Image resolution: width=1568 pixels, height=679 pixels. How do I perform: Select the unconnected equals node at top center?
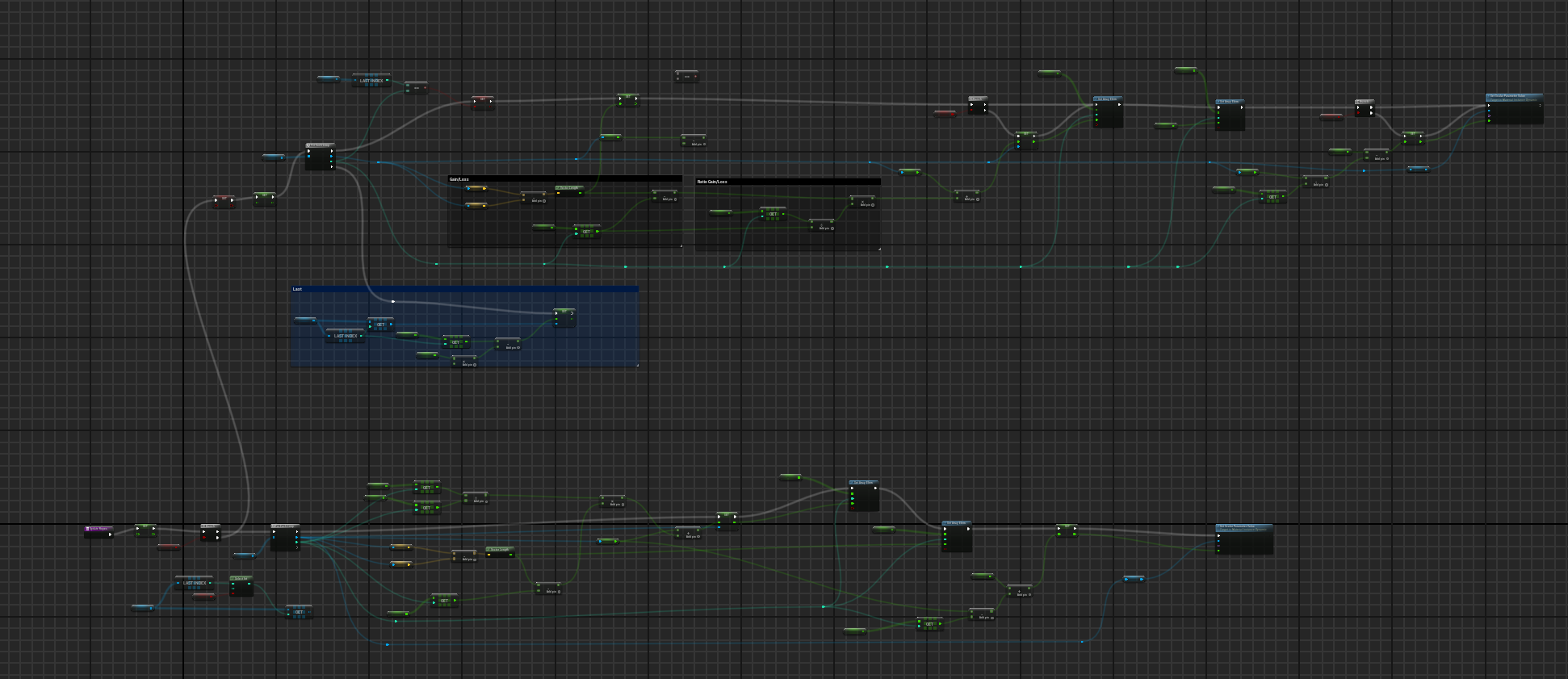[x=686, y=77]
